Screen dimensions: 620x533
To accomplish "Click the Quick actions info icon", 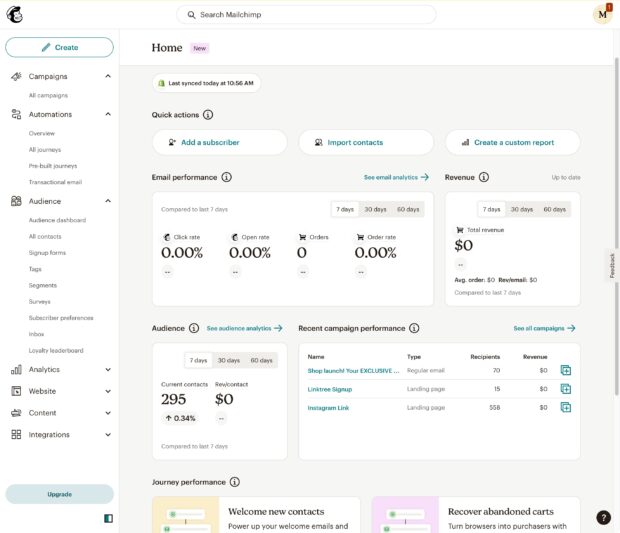I will point(208,115).
